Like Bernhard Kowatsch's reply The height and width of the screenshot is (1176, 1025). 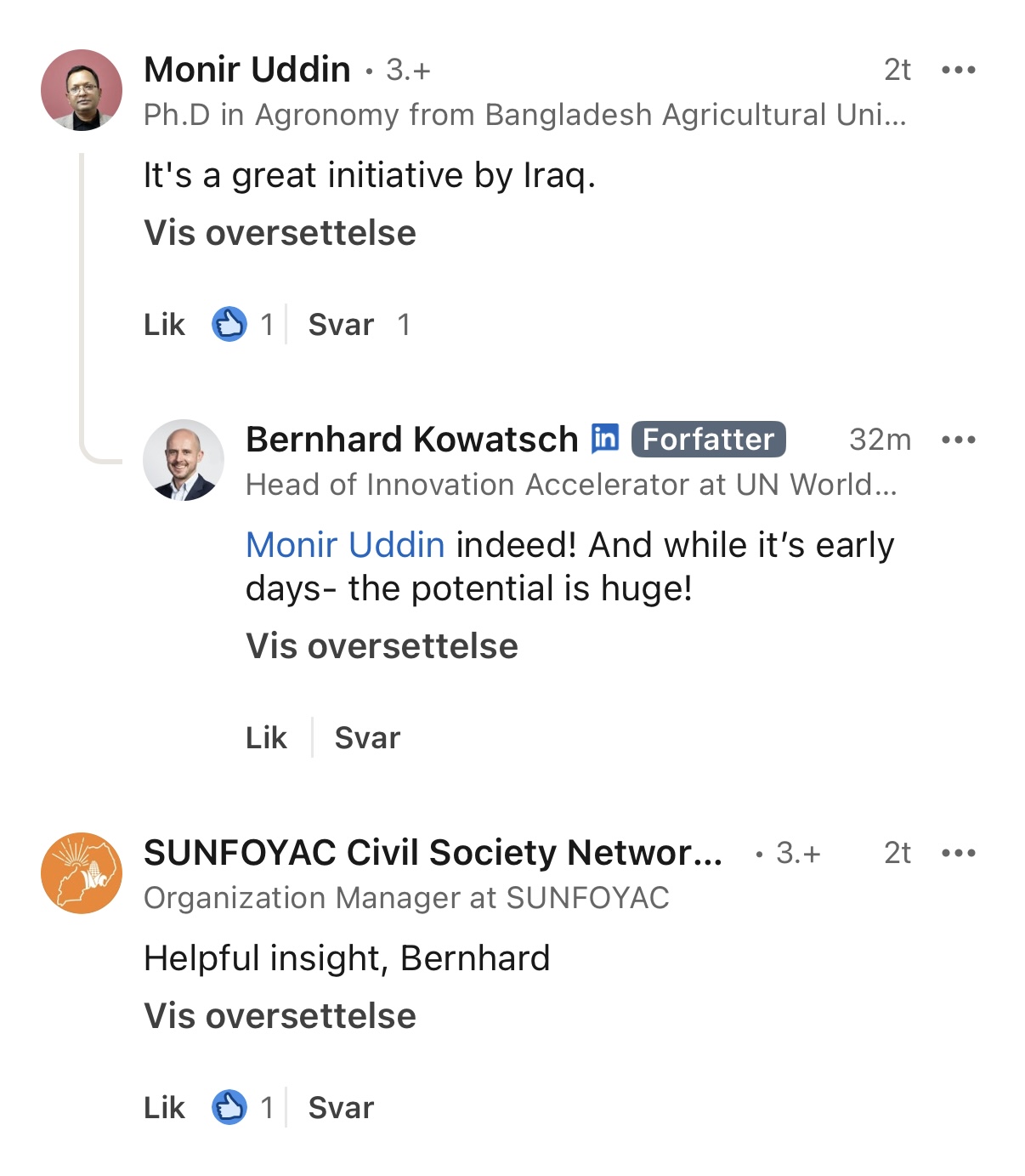(x=266, y=737)
